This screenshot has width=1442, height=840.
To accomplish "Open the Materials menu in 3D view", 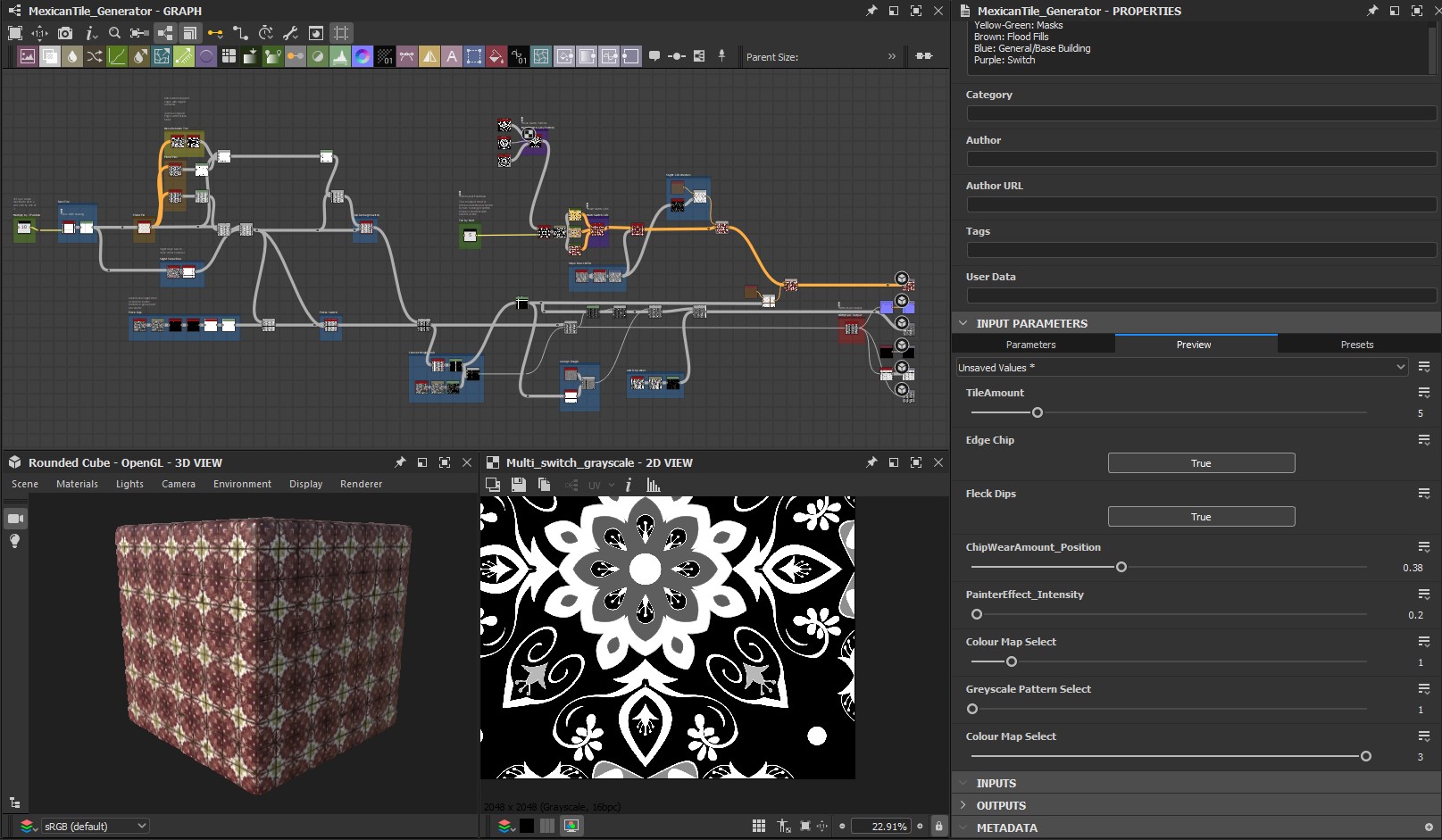I will [77, 484].
